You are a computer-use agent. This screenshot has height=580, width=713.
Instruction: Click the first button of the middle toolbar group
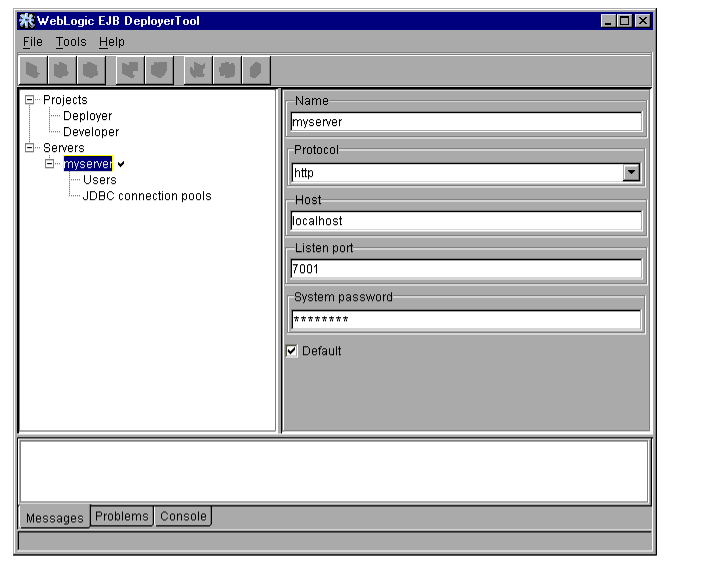pos(130,70)
